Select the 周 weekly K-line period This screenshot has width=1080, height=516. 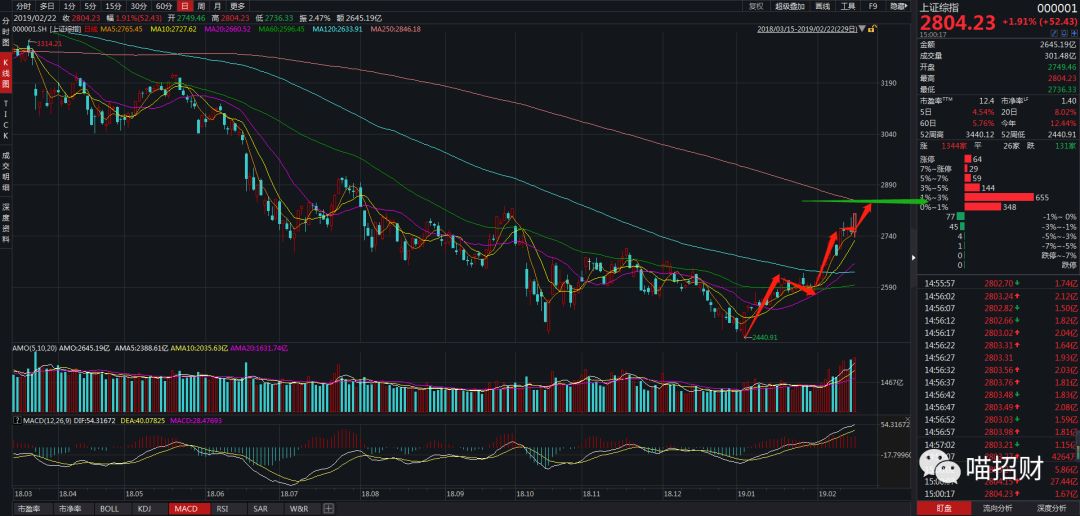pyautogui.click(x=201, y=6)
